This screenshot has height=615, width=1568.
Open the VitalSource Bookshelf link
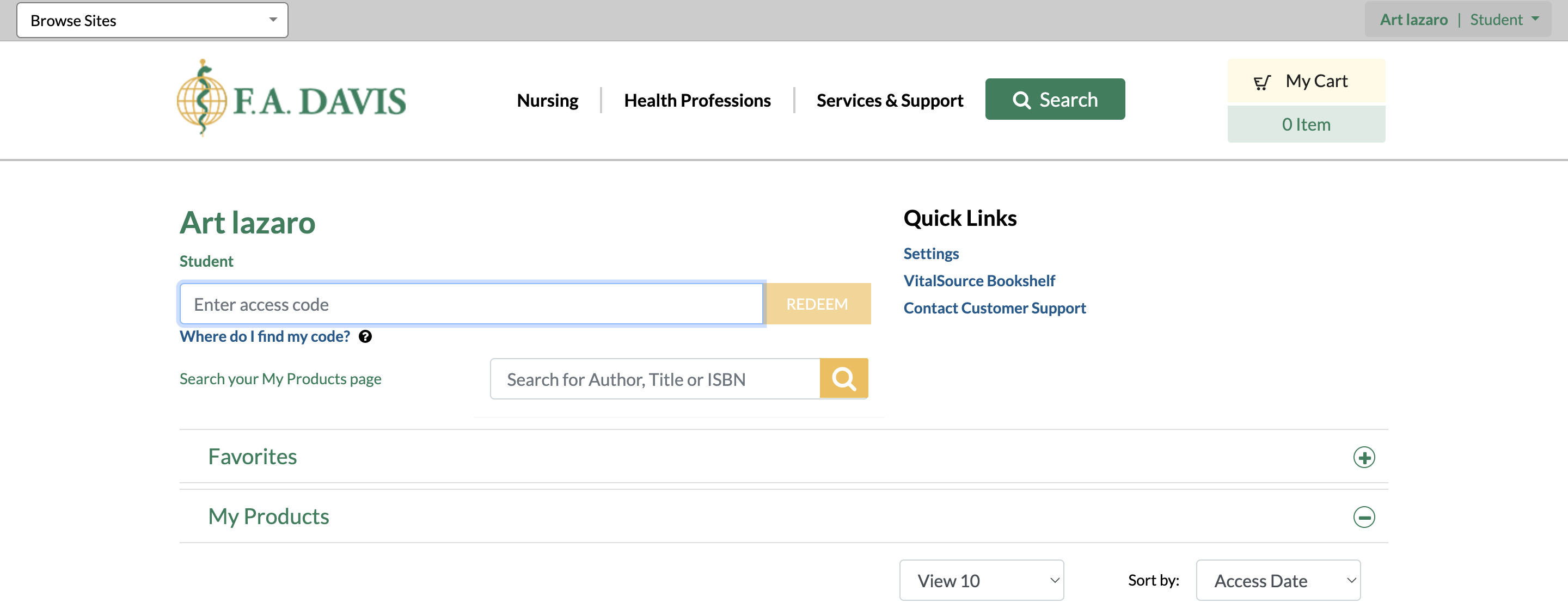(x=979, y=280)
